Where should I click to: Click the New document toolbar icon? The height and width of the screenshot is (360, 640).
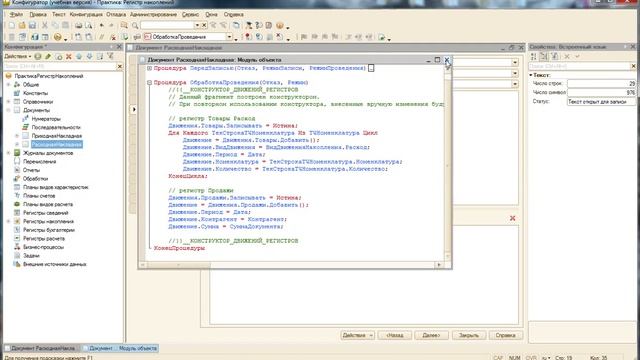11,25
